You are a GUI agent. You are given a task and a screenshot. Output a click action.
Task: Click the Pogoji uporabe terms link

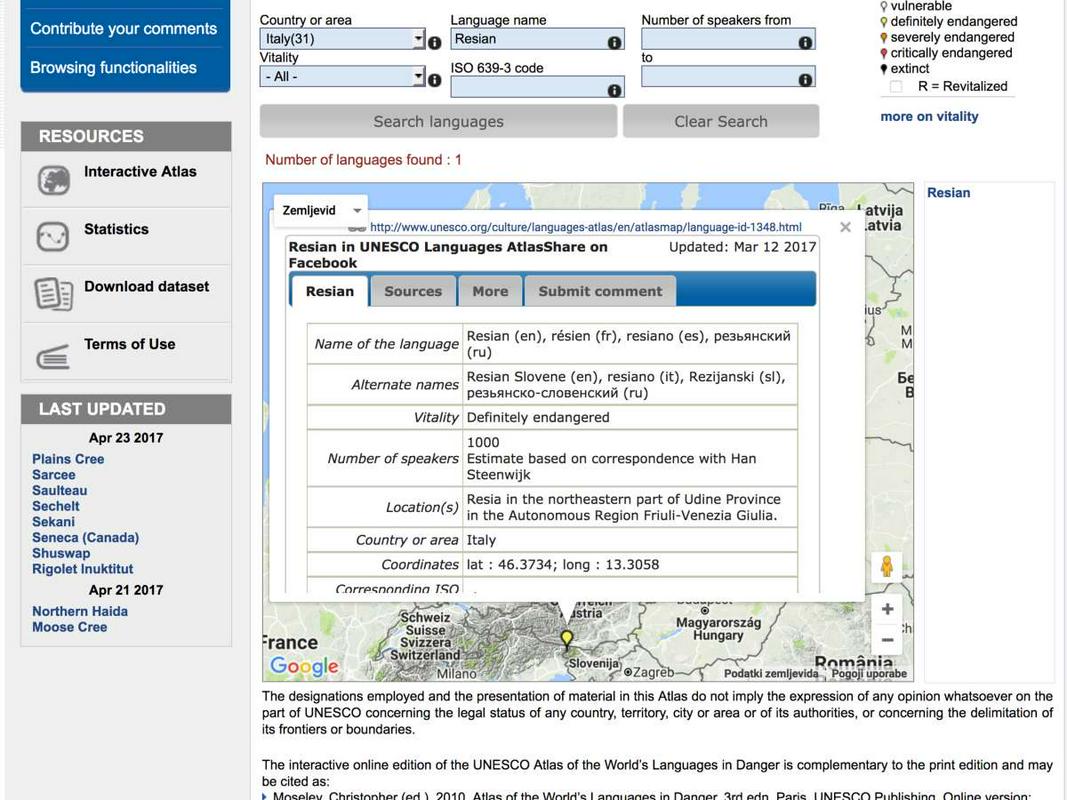[x=869, y=673]
